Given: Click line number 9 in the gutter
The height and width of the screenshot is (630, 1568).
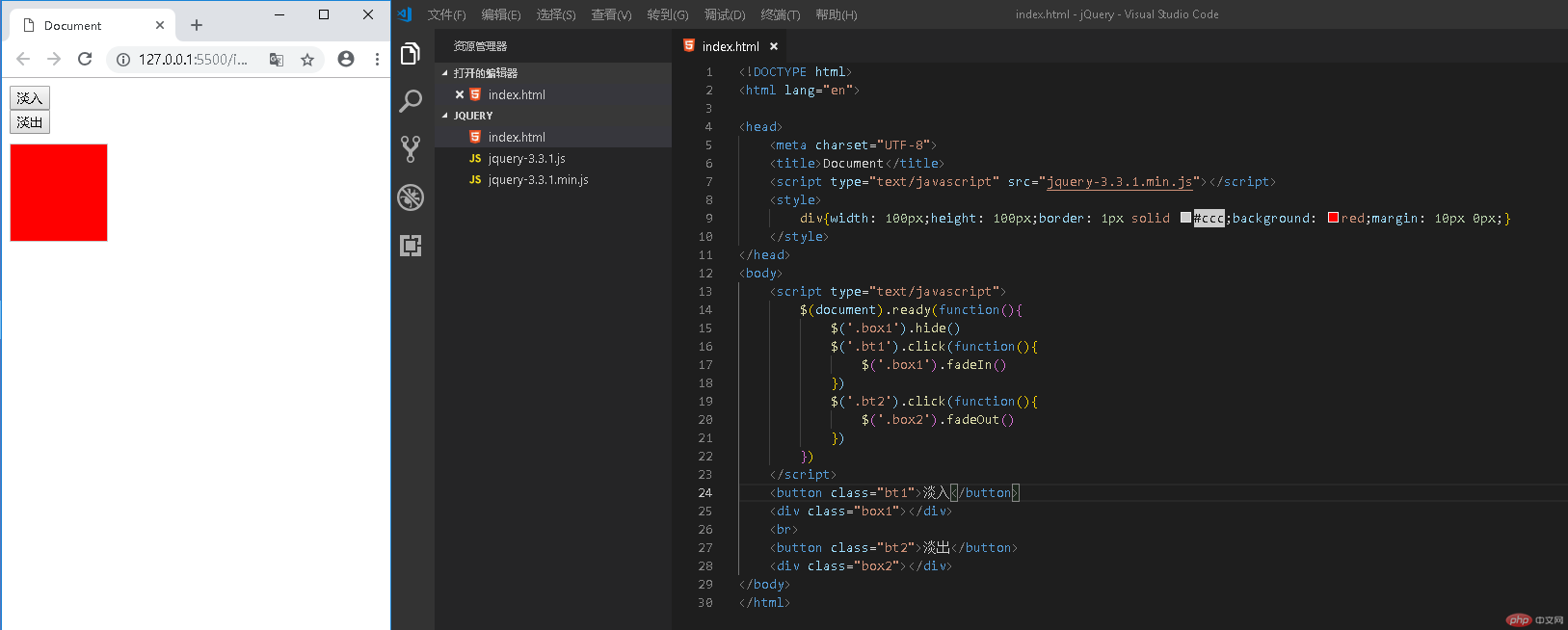Looking at the screenshot, I should (709, 218).
